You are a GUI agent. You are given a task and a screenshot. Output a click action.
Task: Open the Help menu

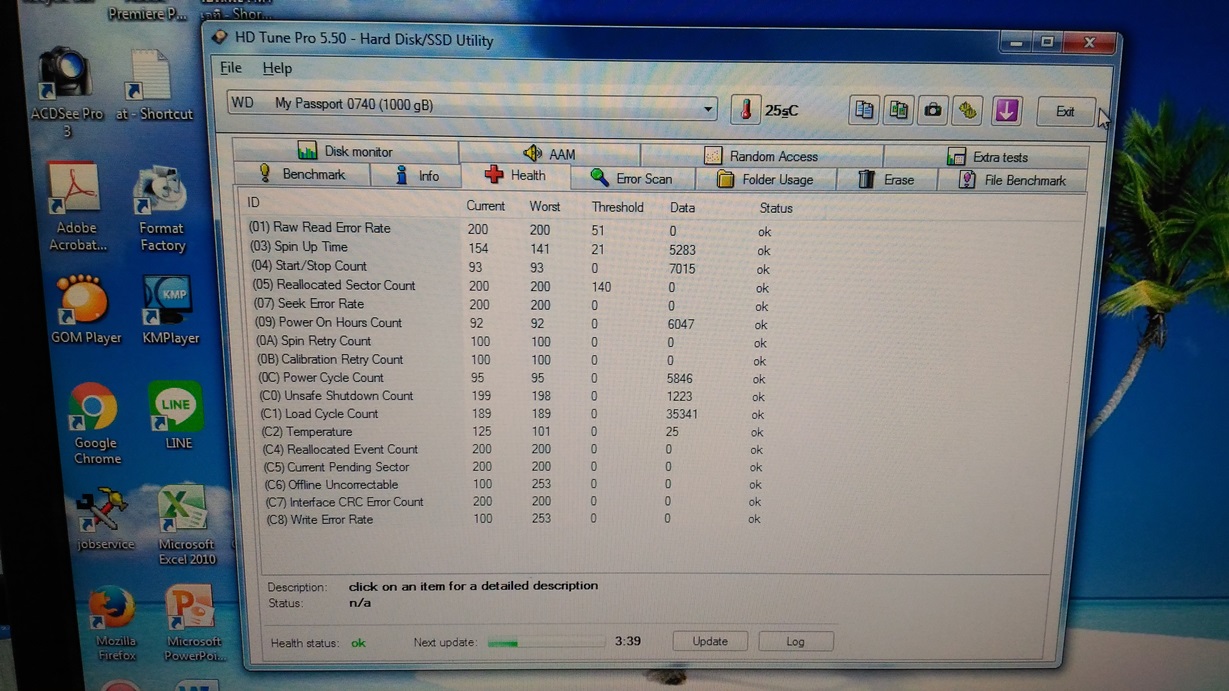(277, 68)
